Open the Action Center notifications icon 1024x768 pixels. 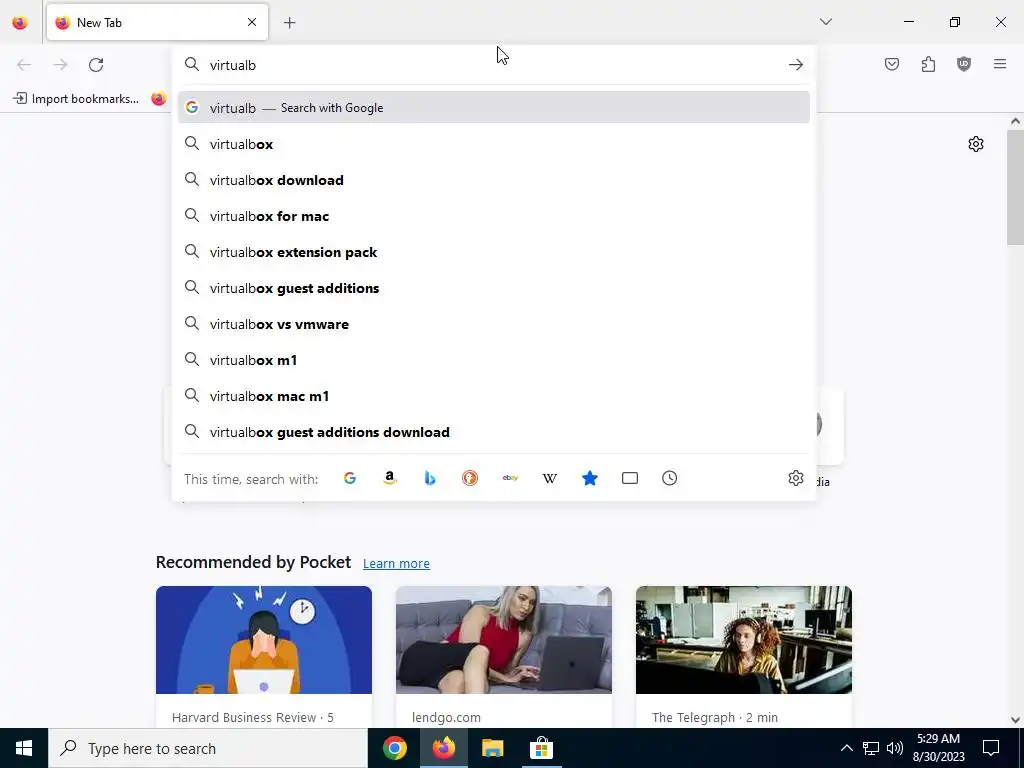[991, 748]
